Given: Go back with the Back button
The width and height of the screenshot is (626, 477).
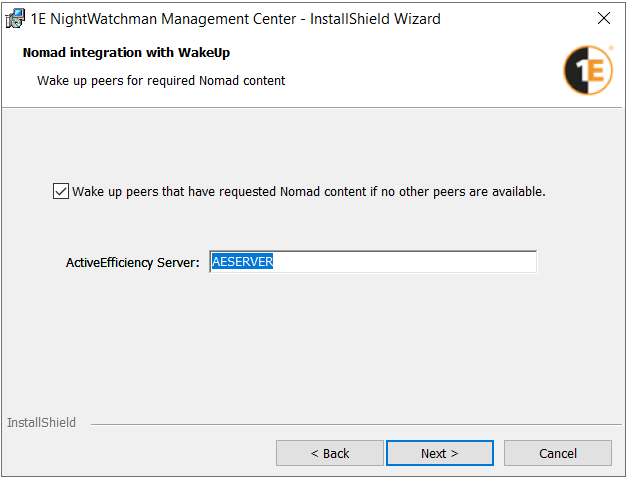Looking at the screenshot, I should [329, 453].
